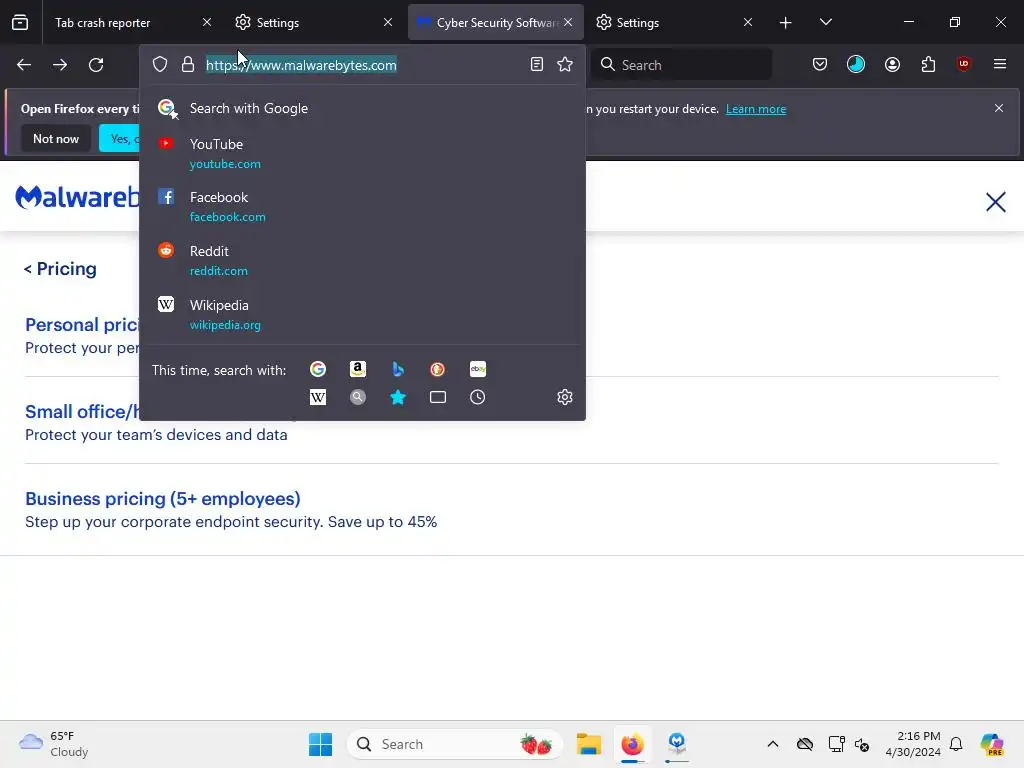Image resolution: width=1024 pixels, height=768 pixels.
Task: Open tracking protection shield icon
Action: pyautogui.click(x=160, y=65)
